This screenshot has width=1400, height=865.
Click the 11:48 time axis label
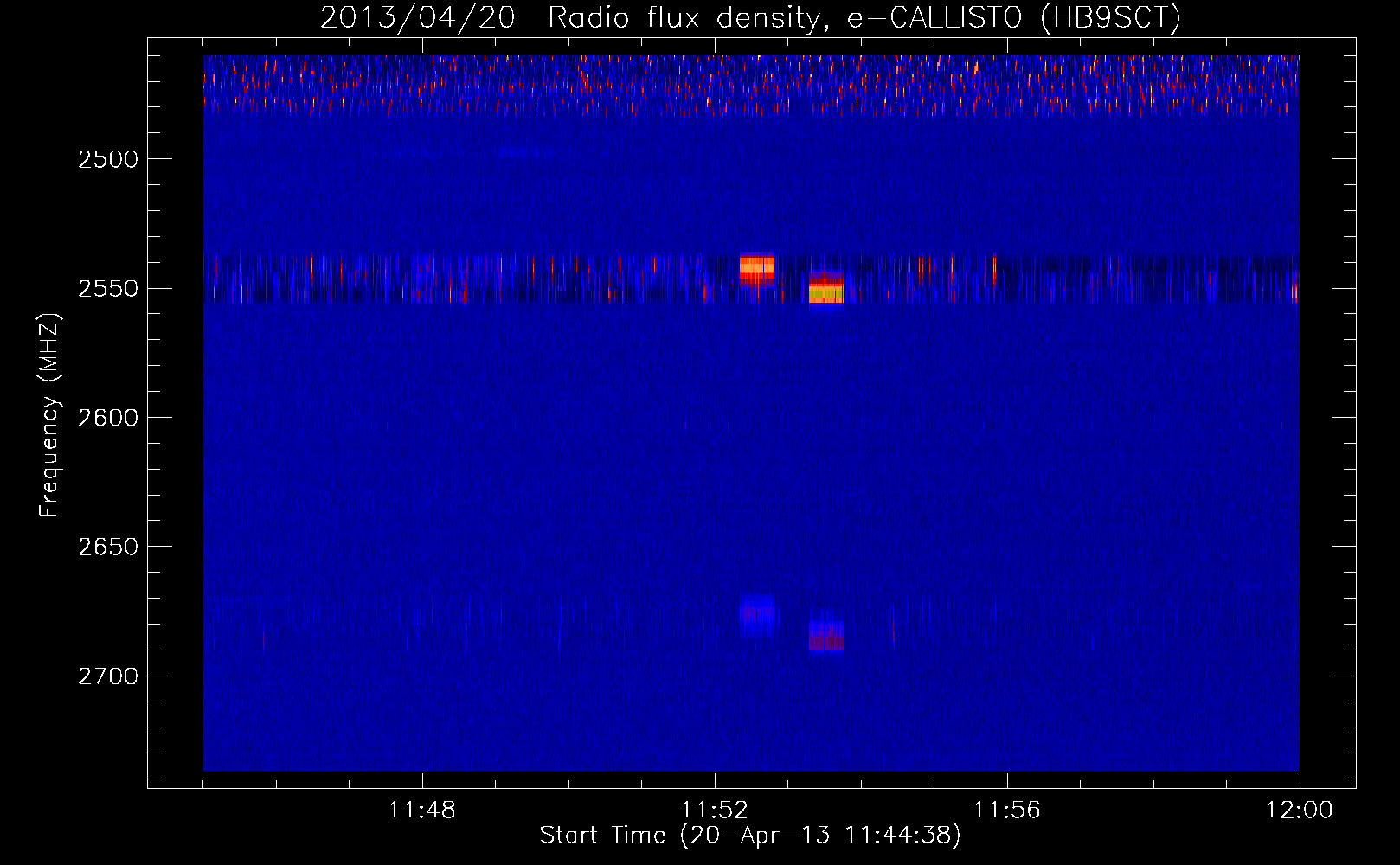click(x=422, y=811)
